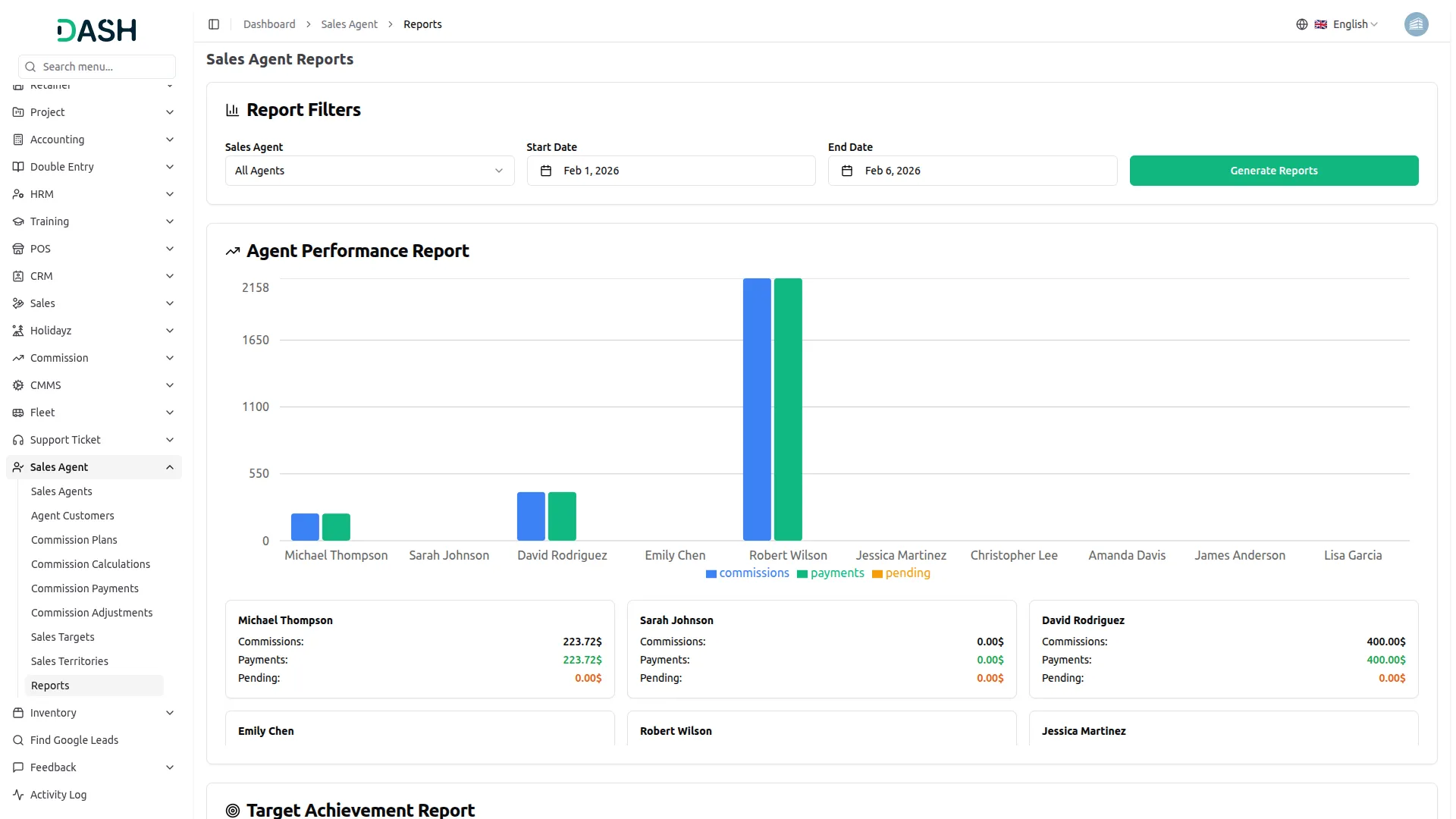Collapse the Sales Agent menu chevron
This screenshot has height=819, width=1456.
[170, 467]
